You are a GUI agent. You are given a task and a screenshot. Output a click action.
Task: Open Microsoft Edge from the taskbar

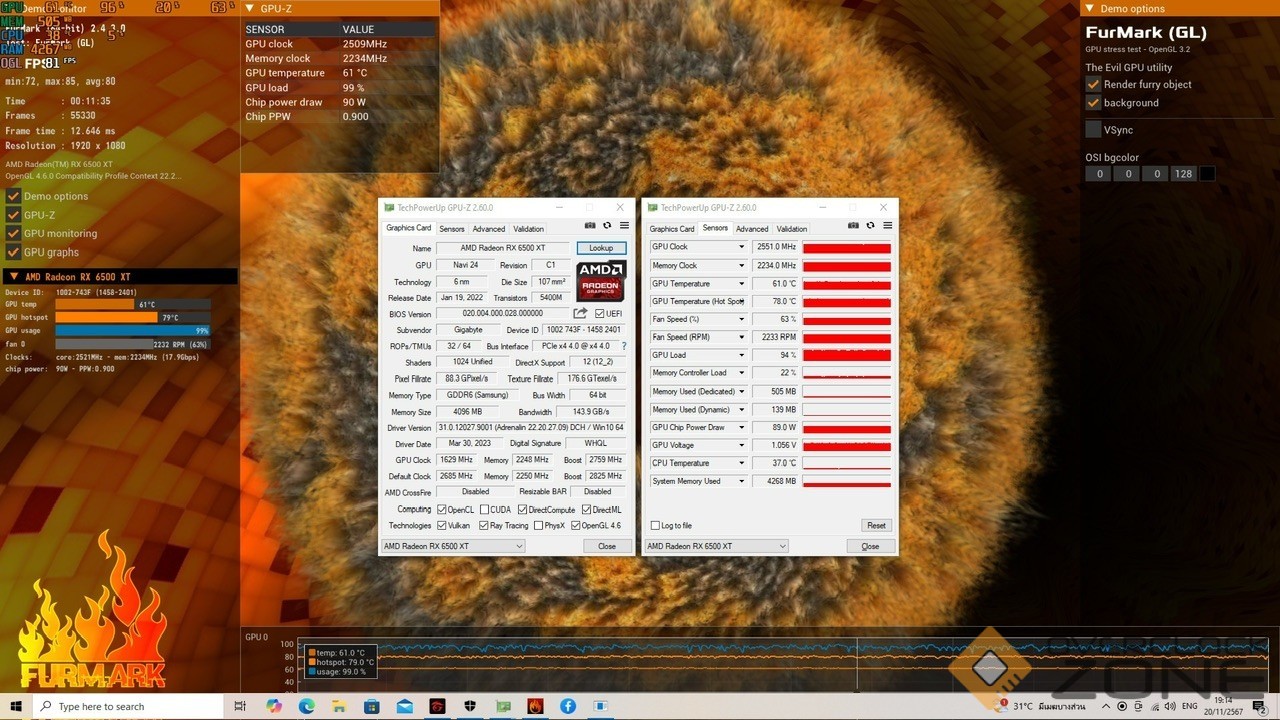click(307, 706)
